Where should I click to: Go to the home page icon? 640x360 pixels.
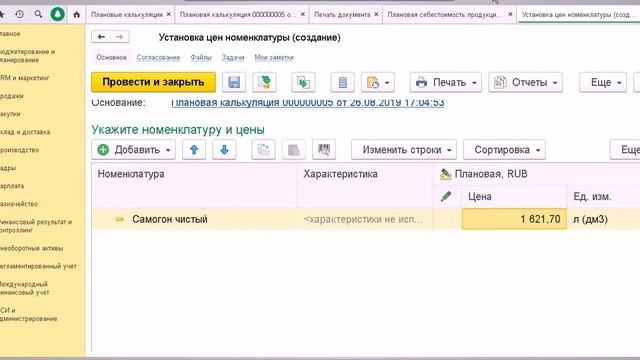coord(76,14)
